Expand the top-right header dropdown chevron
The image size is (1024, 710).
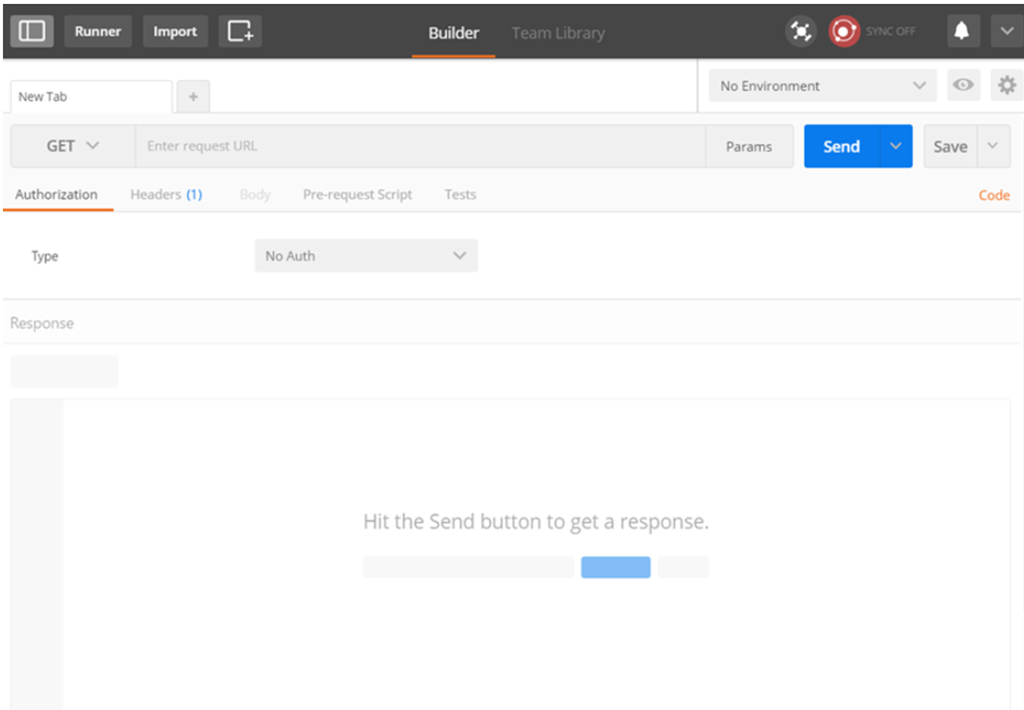[1006, 31]
